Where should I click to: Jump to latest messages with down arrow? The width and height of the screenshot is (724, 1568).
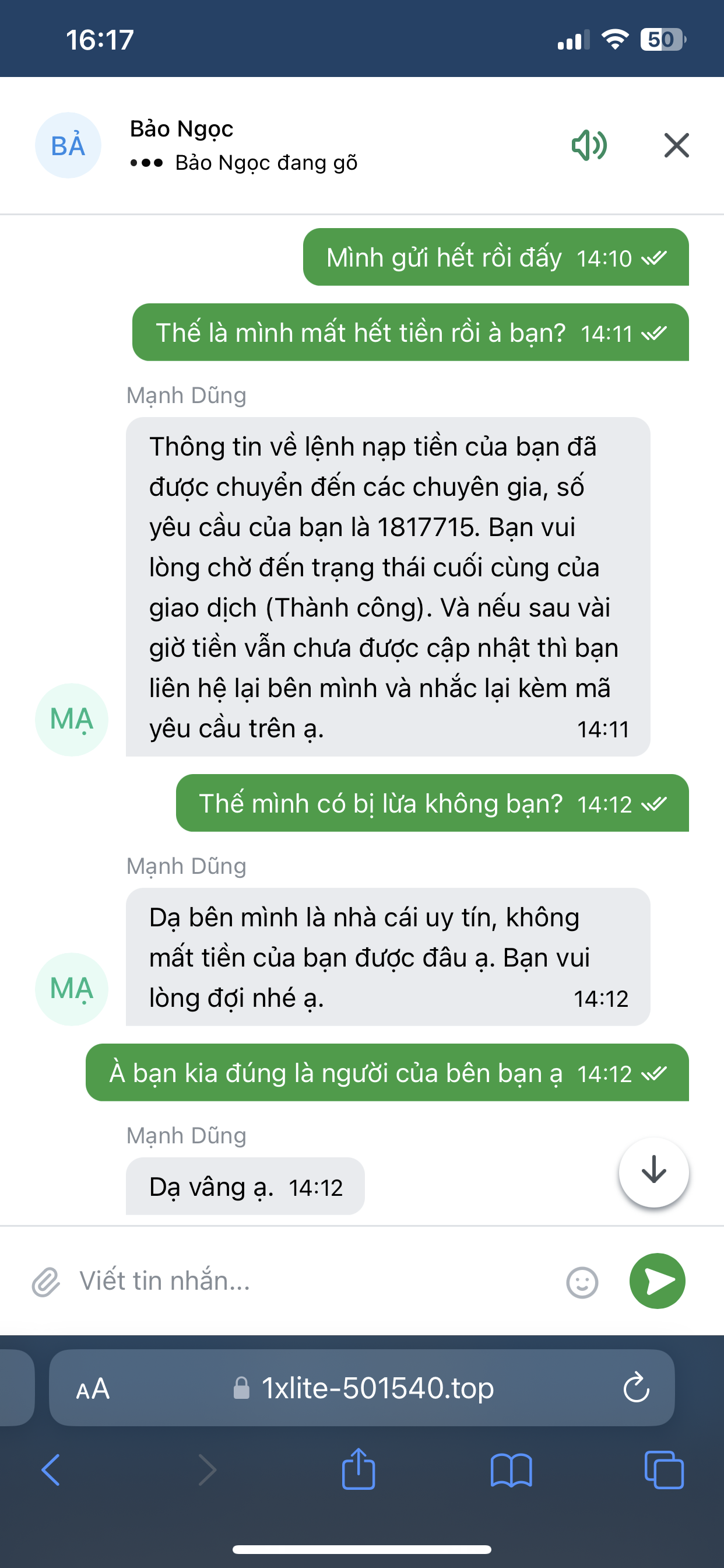coord(653,1171)
